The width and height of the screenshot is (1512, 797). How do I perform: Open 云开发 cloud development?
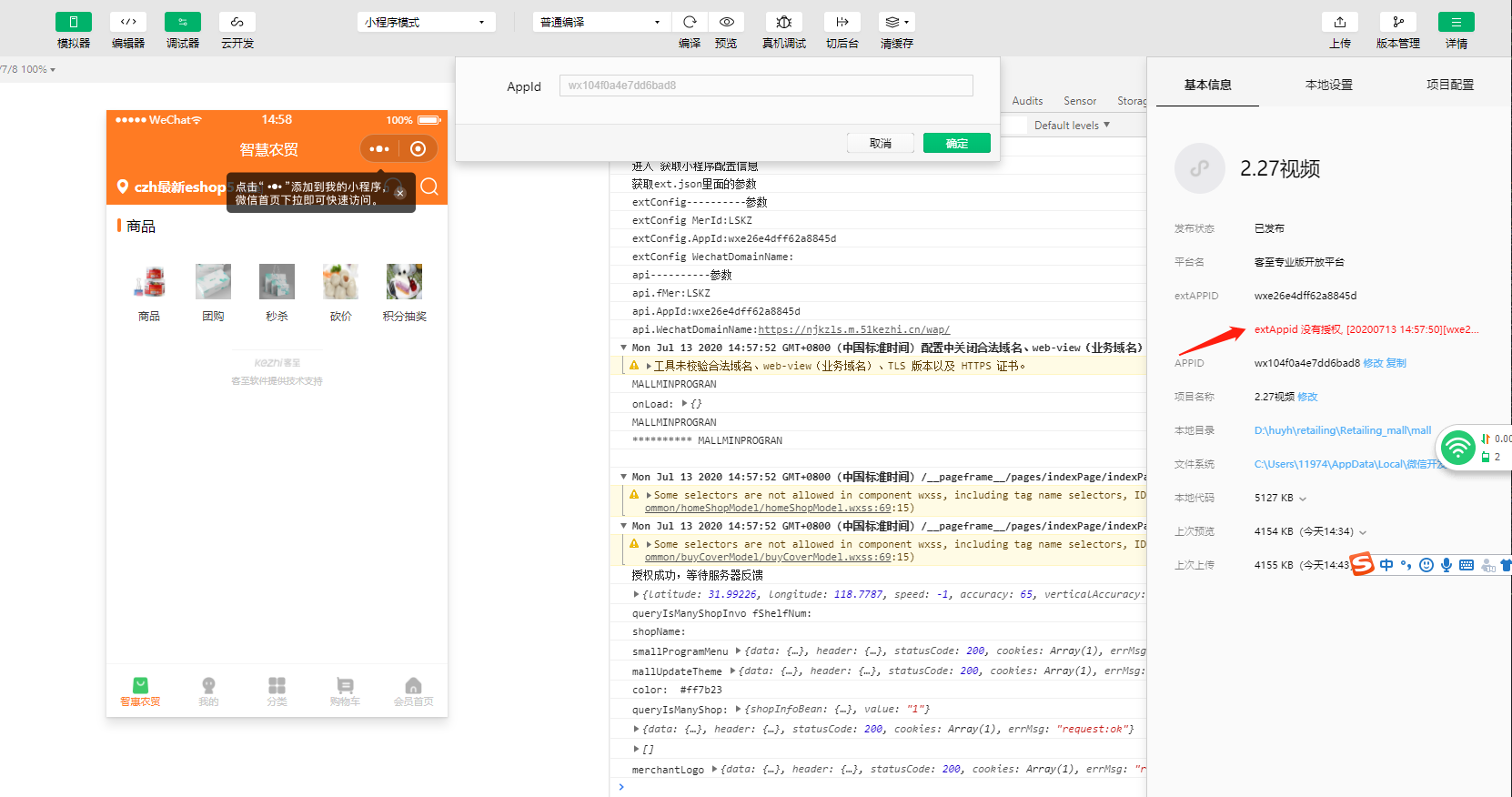click(x=237, y=22)
